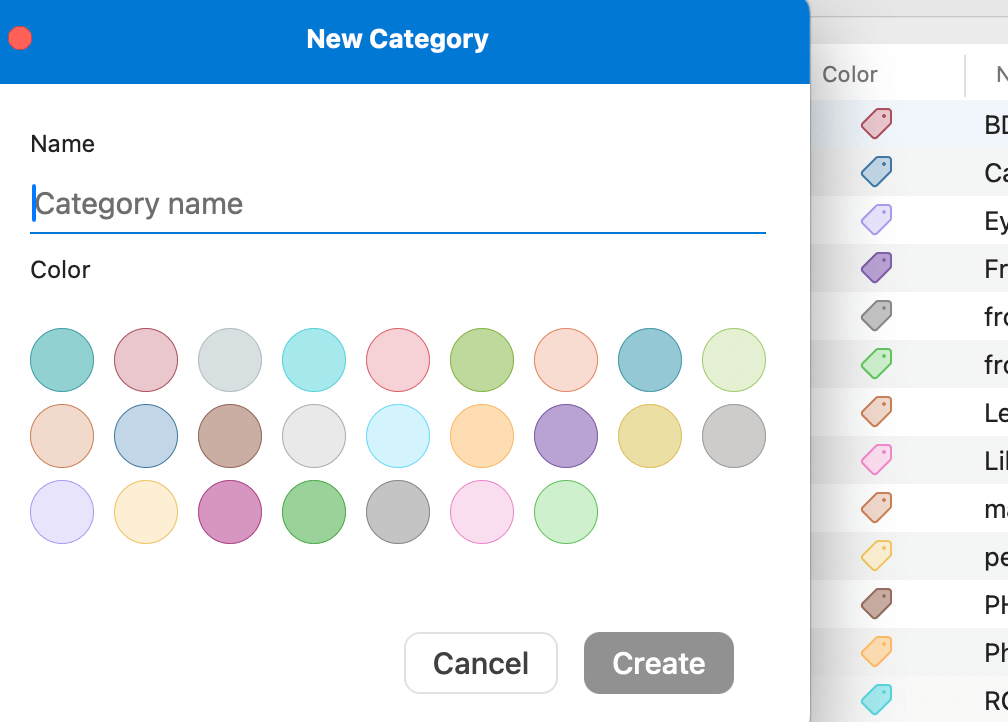Select the mint green color swatch
The image size is (1008, 722).
(x=566, y=512)
